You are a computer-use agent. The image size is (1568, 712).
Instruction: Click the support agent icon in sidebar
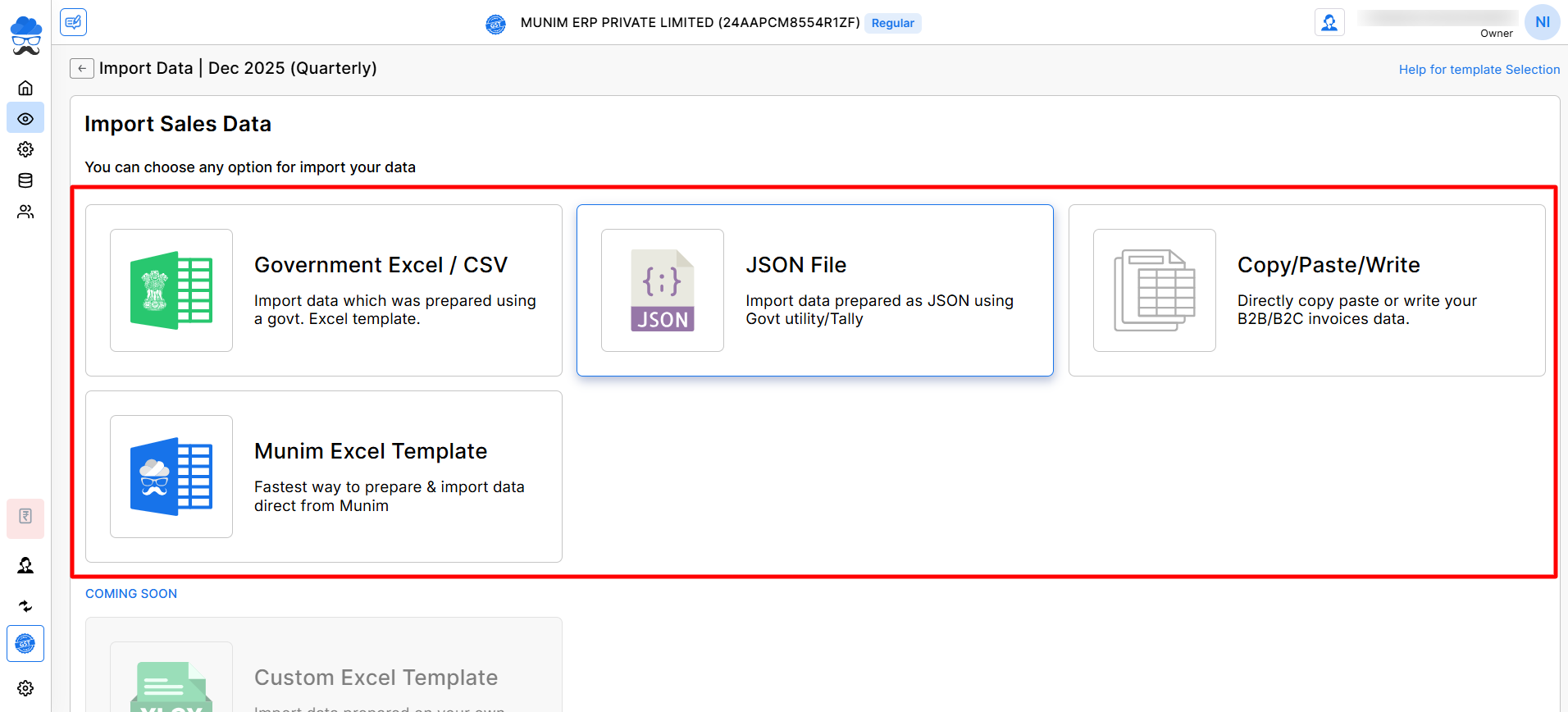(x=25, y=566)
